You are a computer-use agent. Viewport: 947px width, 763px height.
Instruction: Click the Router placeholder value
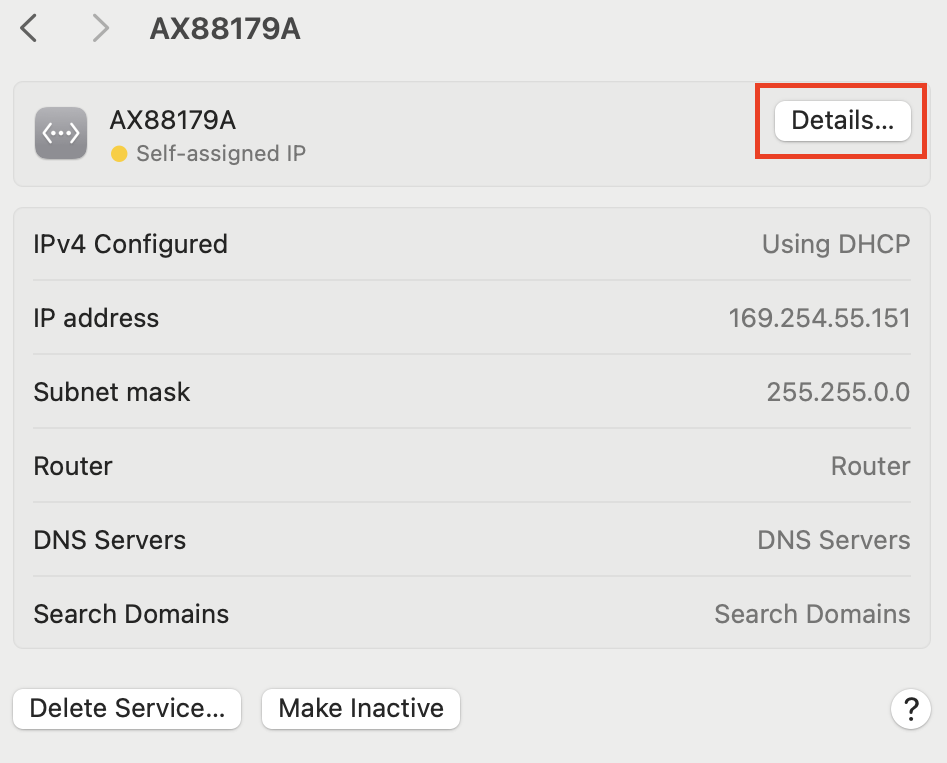click(870, 466)
